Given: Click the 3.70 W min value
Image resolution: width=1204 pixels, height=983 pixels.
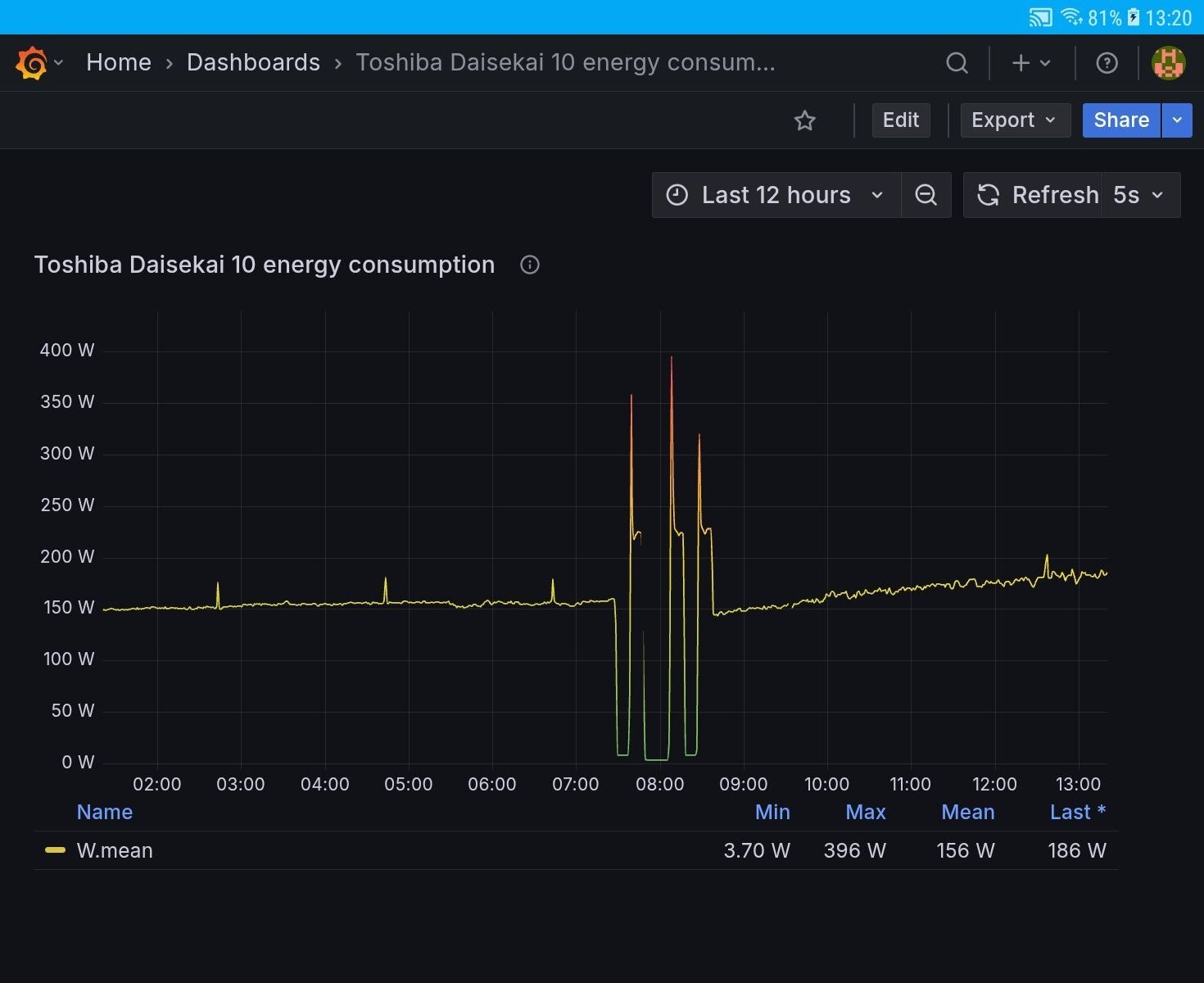Looking at the screenshot, I should tap(757, 850).
